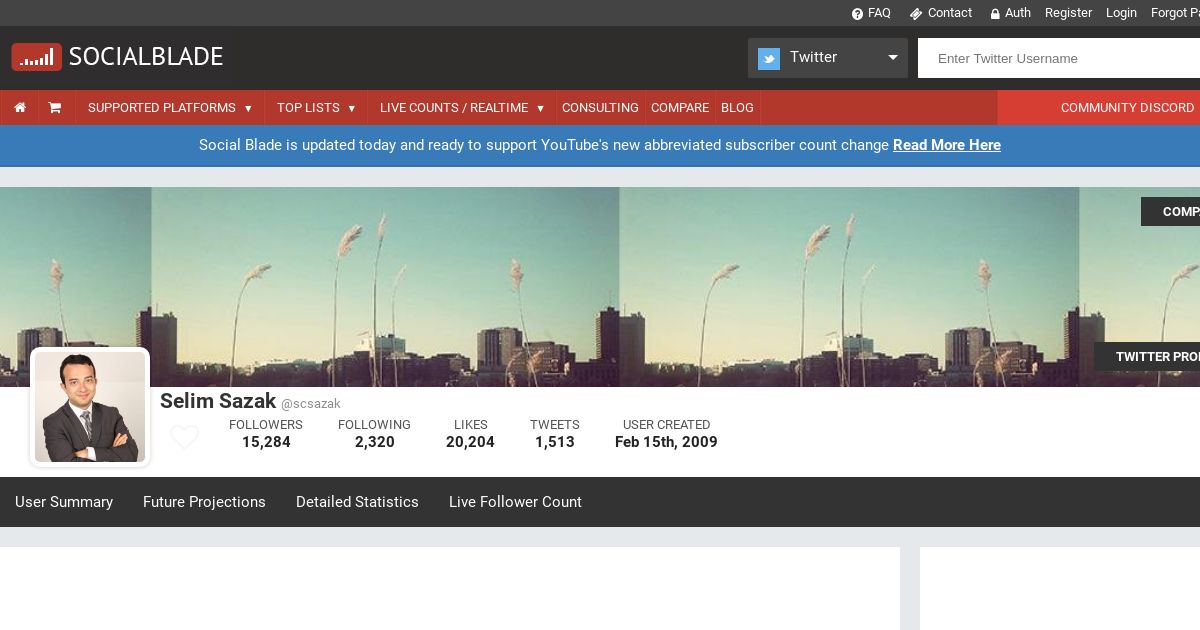Open the Consulting menu item
1200x630 pixels.
pyautogui.click(x=600, y=107)
